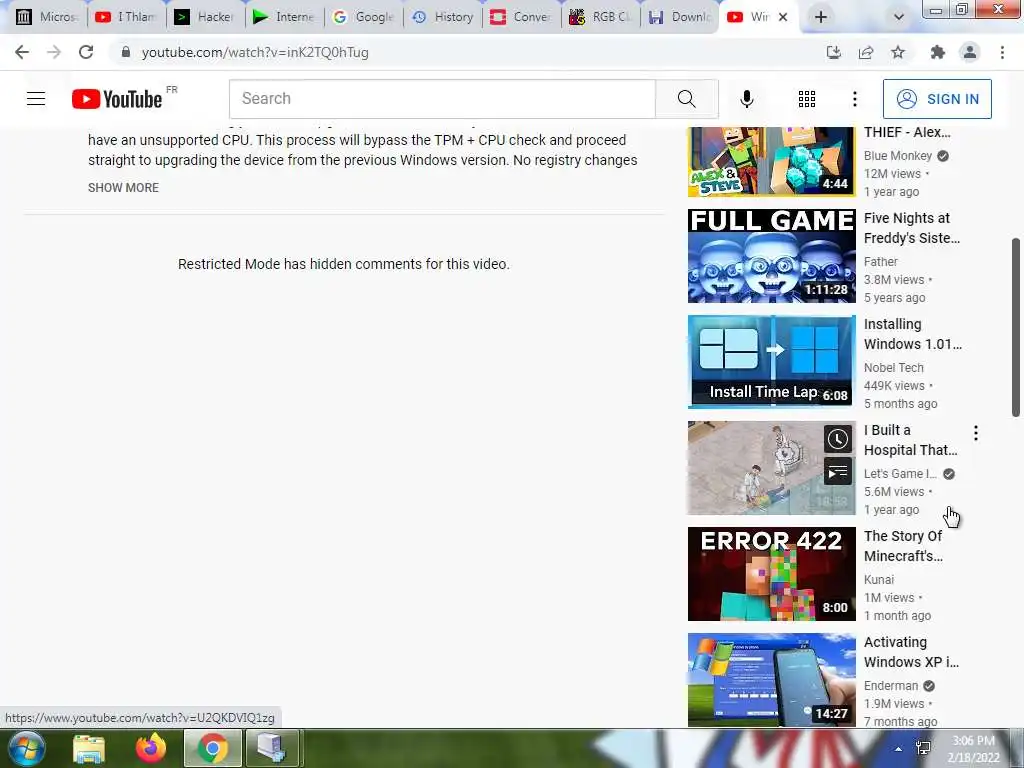The image size is (1024, 768).
Task: Click the Add to queue icon on the hospital video
Action: [x=837, y=472]
